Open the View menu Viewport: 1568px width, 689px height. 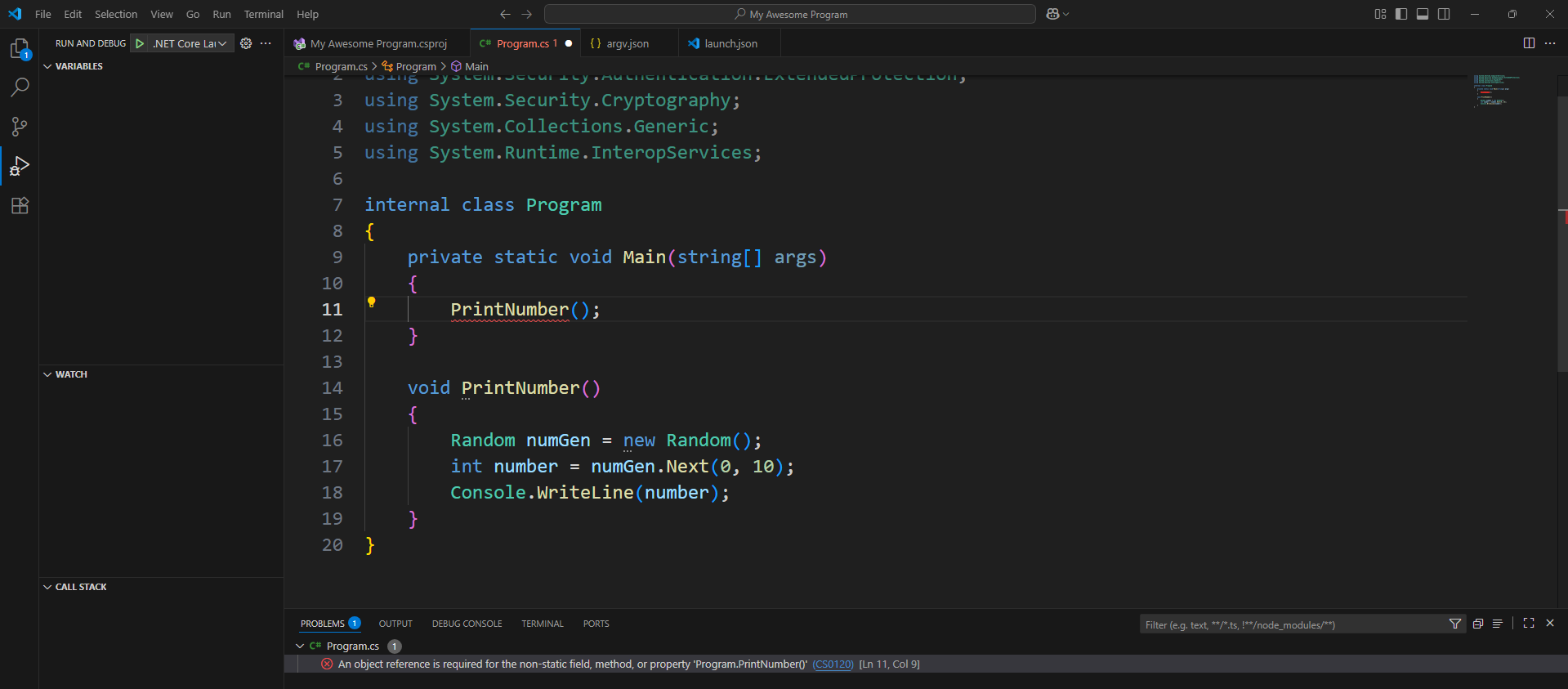162,14
